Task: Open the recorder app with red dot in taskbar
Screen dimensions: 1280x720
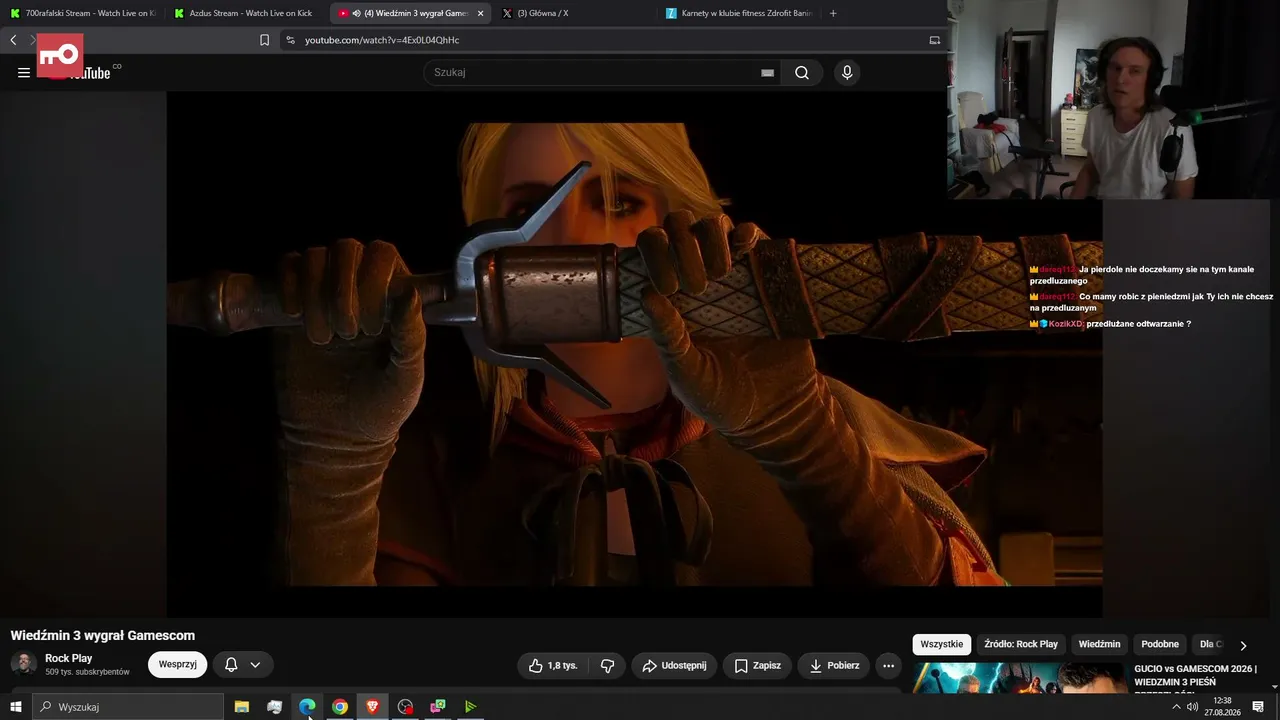Action: (x=405, y=707)
